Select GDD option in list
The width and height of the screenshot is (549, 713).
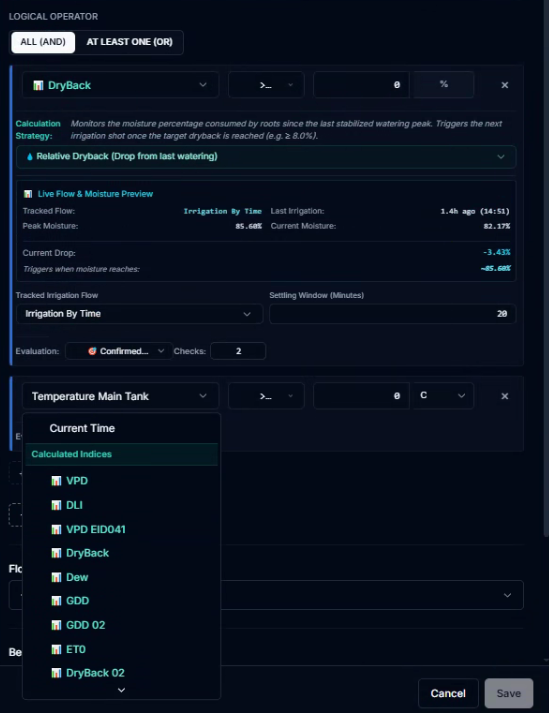(121, 601)
